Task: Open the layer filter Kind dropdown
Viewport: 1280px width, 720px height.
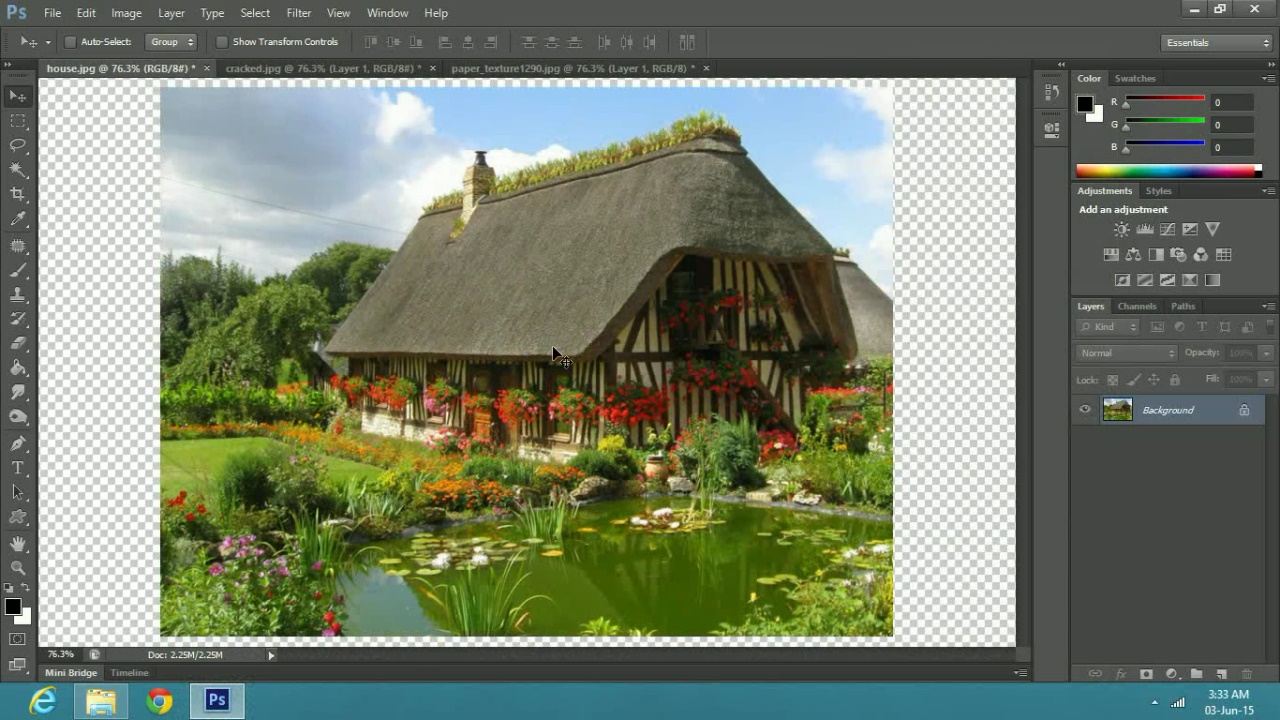Action: [1108, 327]
